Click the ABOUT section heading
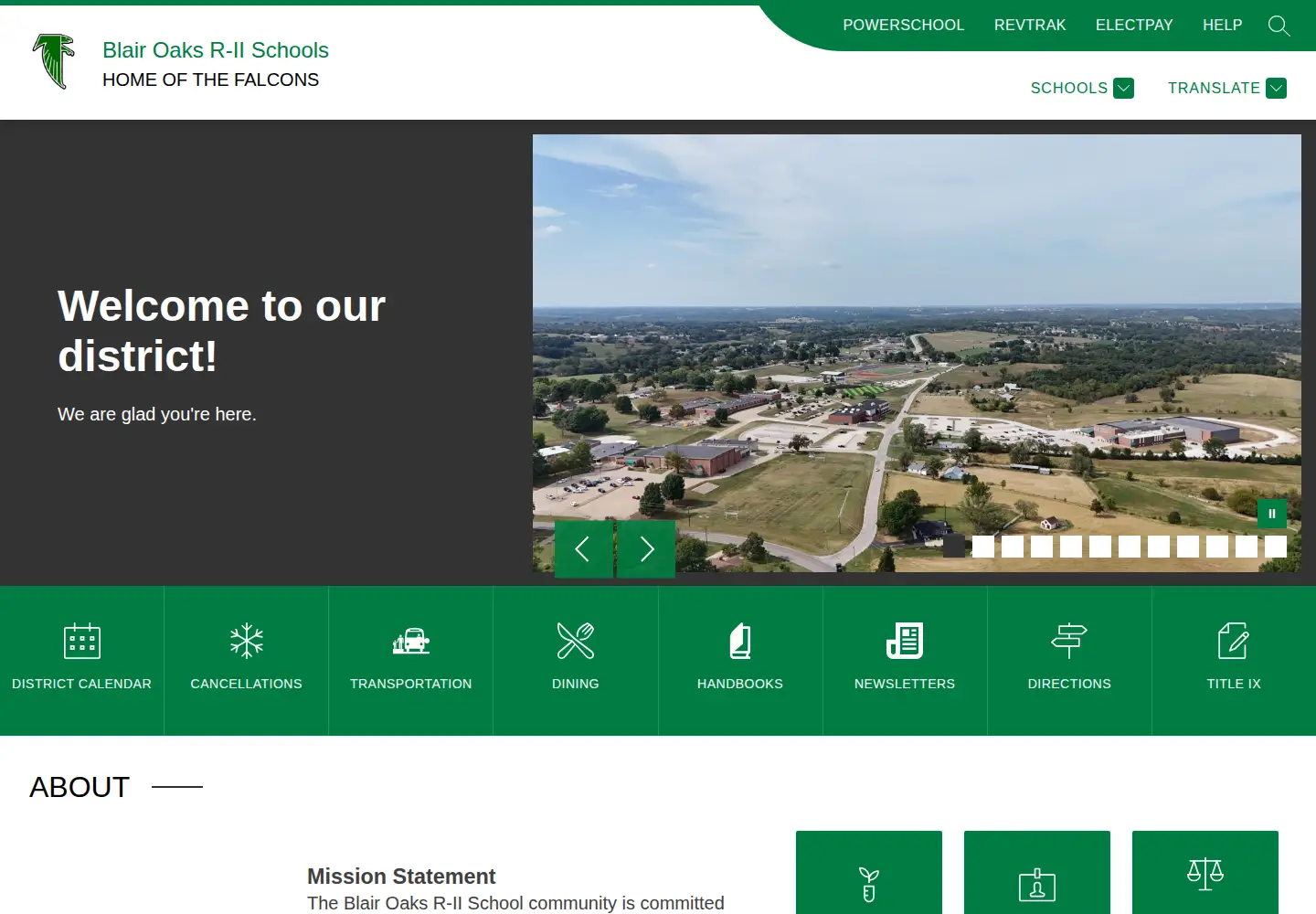This screenshot has width=1316, height=914. (x=80, y=787)
